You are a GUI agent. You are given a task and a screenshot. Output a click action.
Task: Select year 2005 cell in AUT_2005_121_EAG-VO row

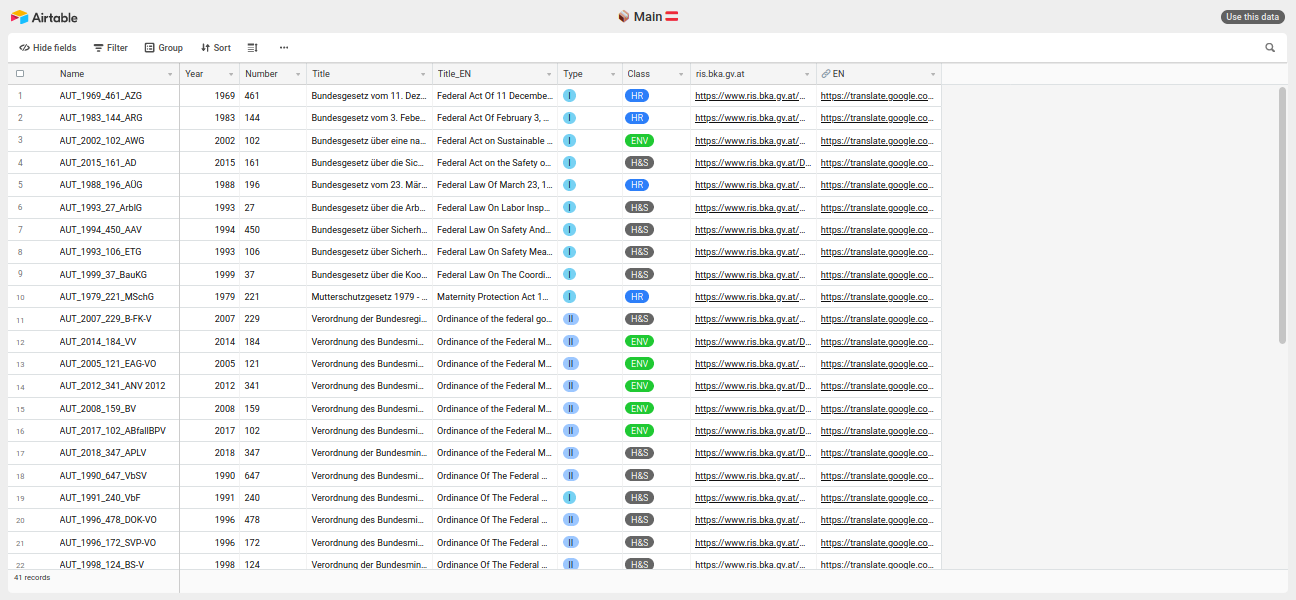210,364
